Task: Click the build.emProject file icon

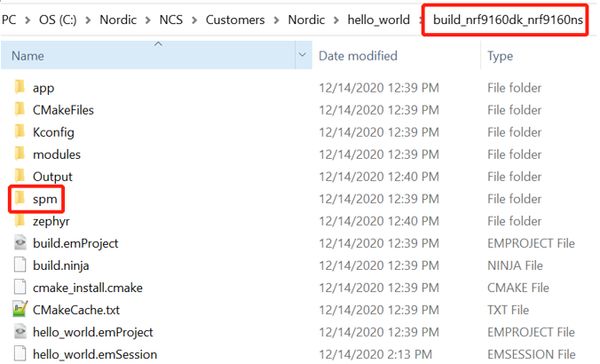Action: pos(20,243)
